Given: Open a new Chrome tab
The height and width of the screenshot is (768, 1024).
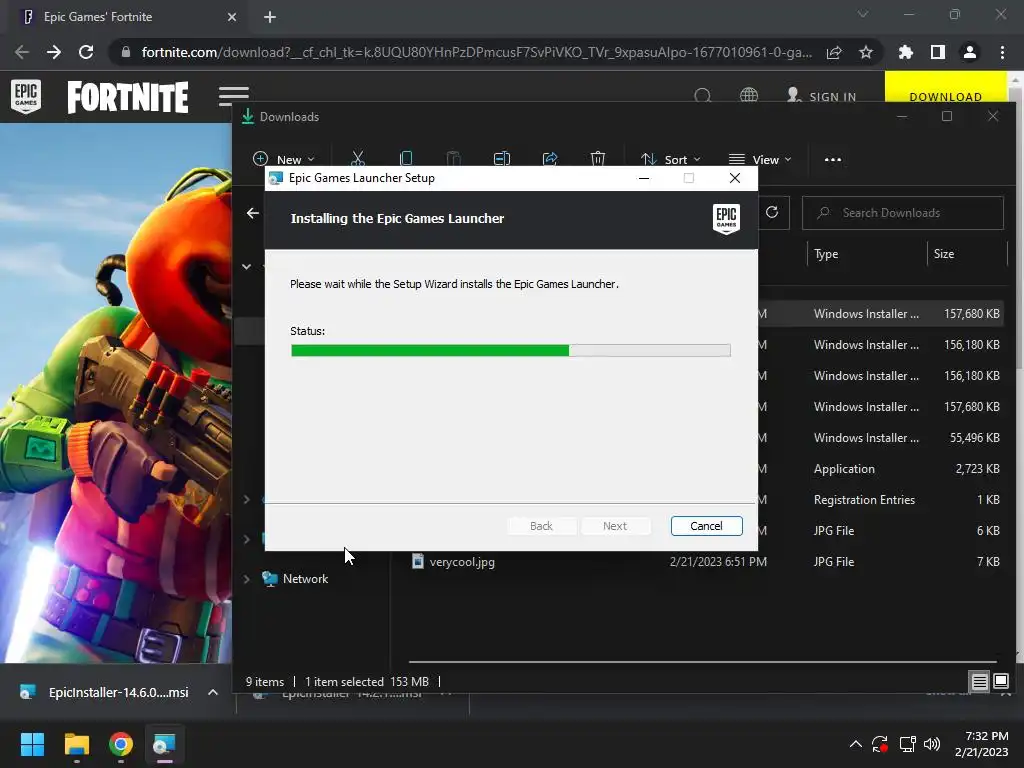Looking at the screenshot, I should (x=270, y=17).
